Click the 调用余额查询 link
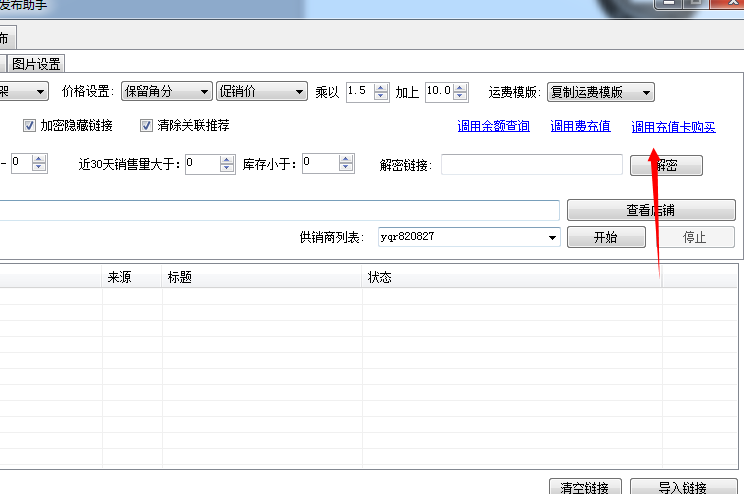The width and height of the screenshot is (744, 494). (493, 127)
